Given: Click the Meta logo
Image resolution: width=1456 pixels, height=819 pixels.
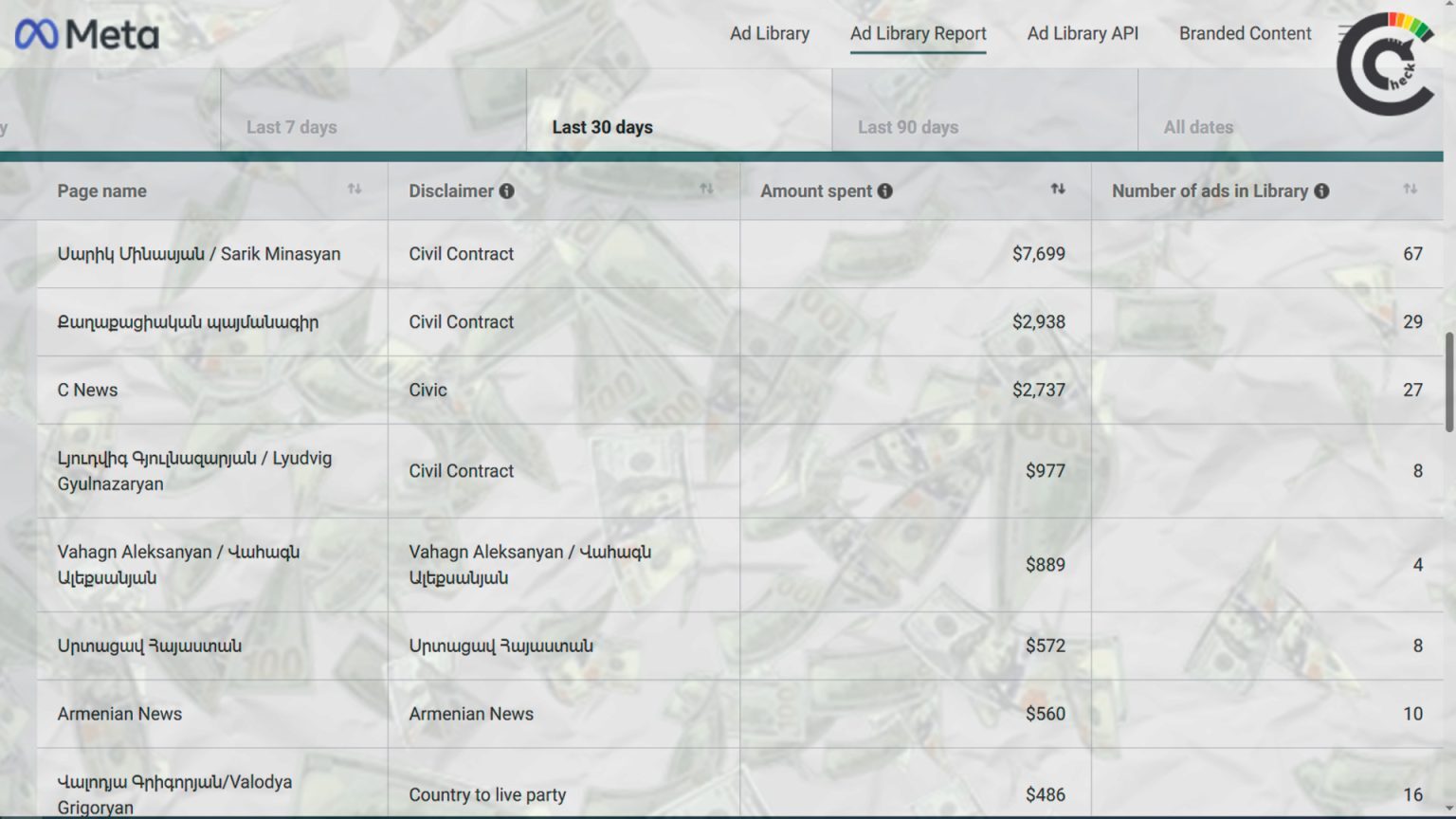Looking at the screenshot, I should (x=87, y=35).
